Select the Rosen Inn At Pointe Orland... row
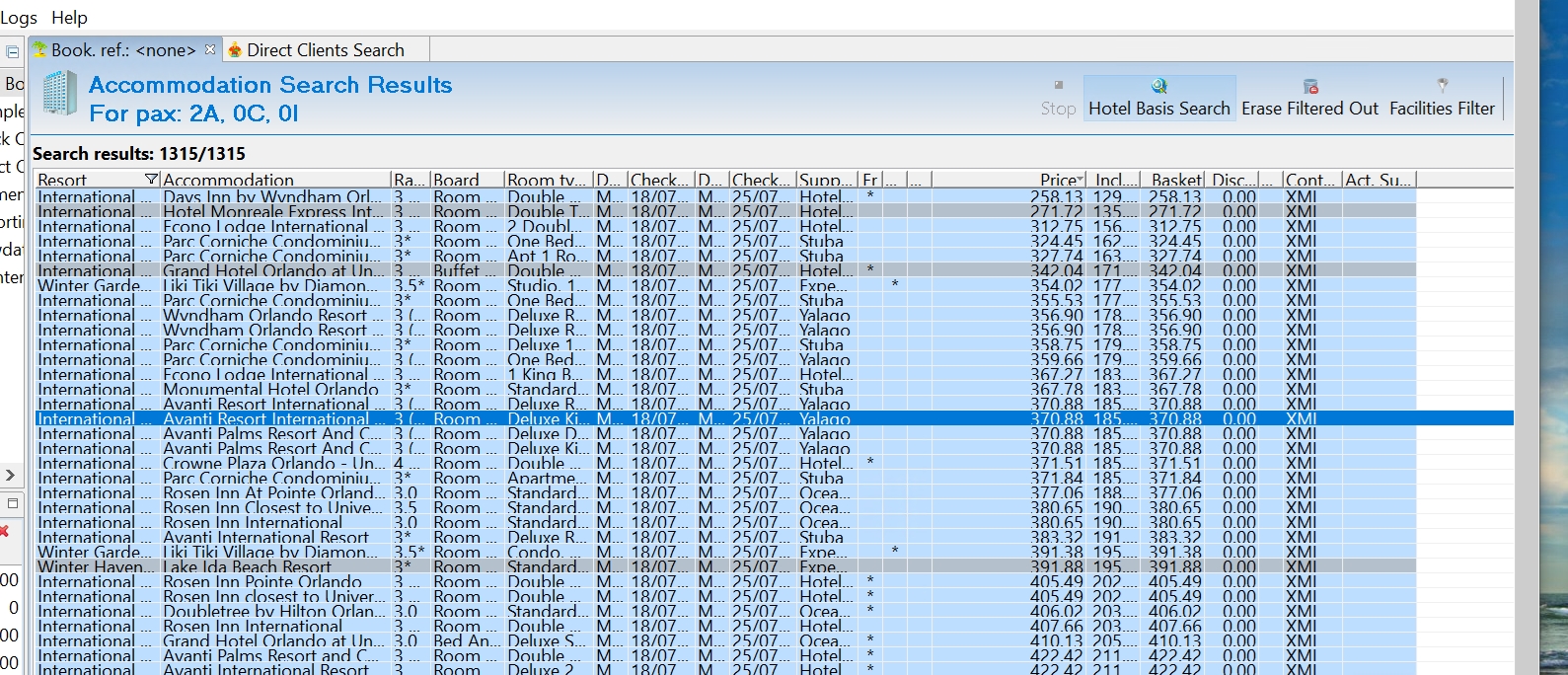Screen dimensions: 1568x675 (x=725, y=492)
